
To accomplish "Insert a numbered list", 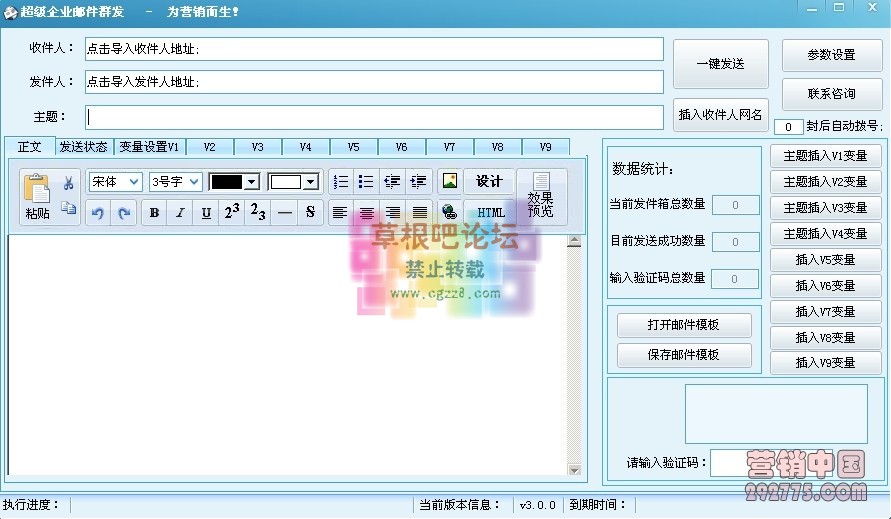I will coord(341,182).
